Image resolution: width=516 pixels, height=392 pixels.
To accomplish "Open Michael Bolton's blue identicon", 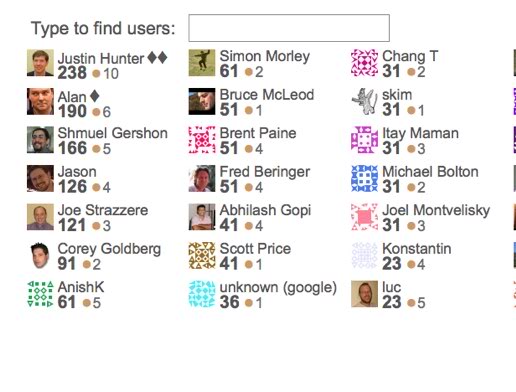I will click(365, 179).
